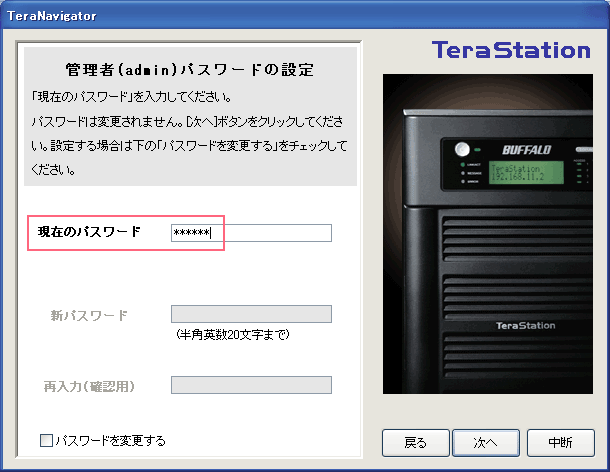Click the 現在のパスワード label

(x=89, y=232)
